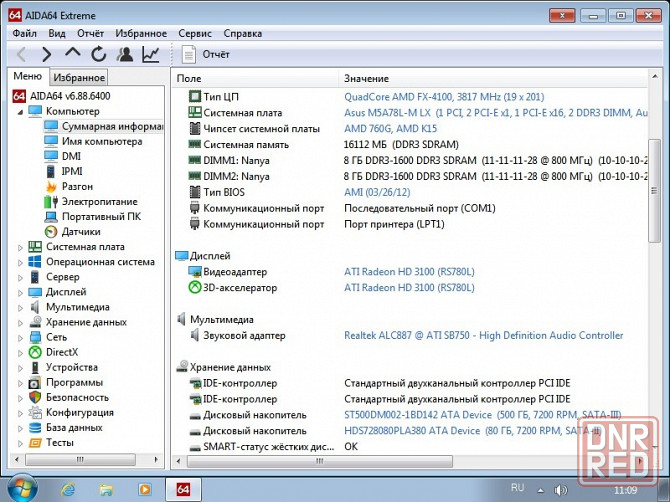The height and width of the screenshot is (502, 670).
Task: Click the Программы tree icon
Action: point(35,383)
